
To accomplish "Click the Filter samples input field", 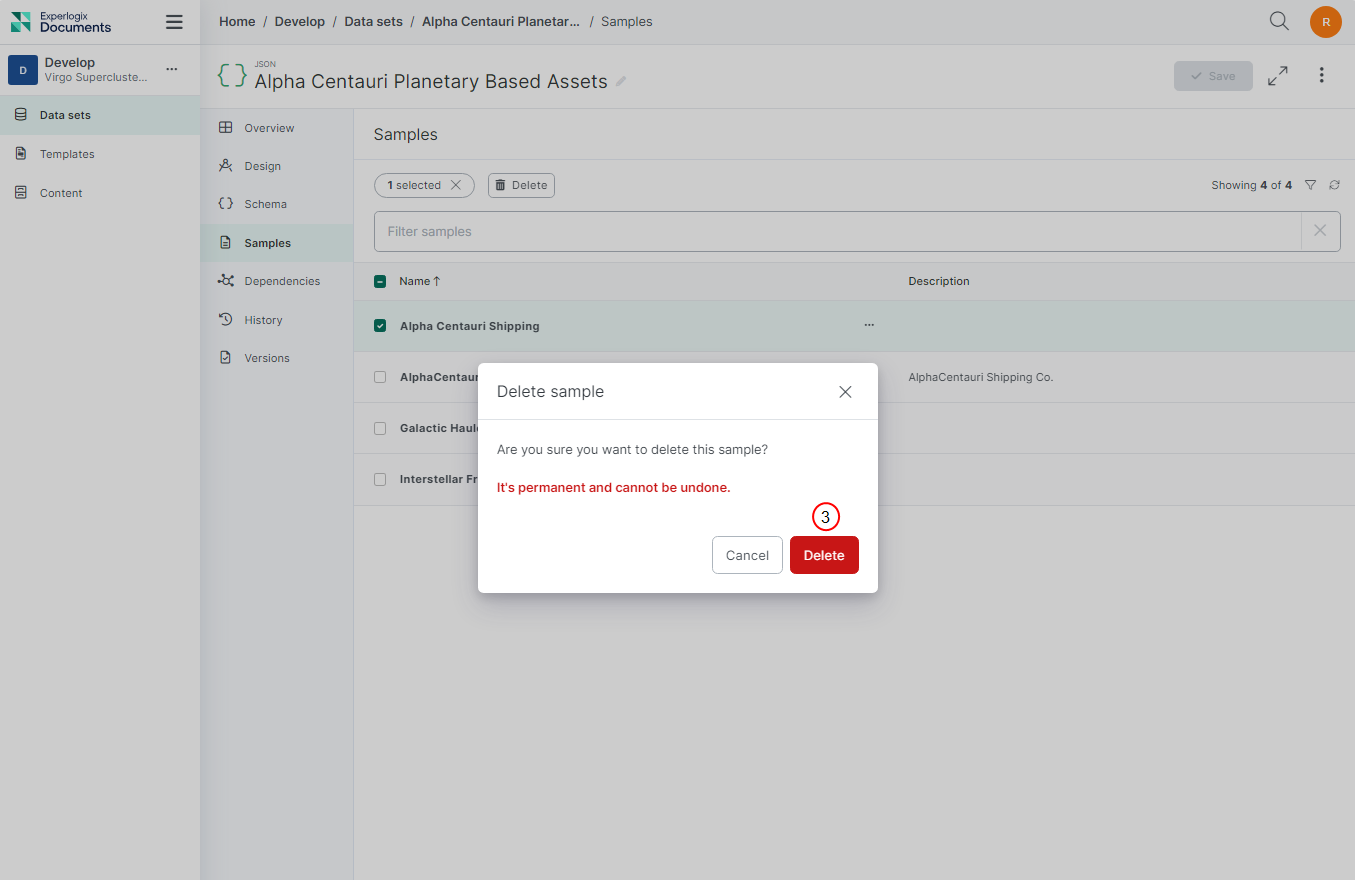I will click(x=836, y=232).
